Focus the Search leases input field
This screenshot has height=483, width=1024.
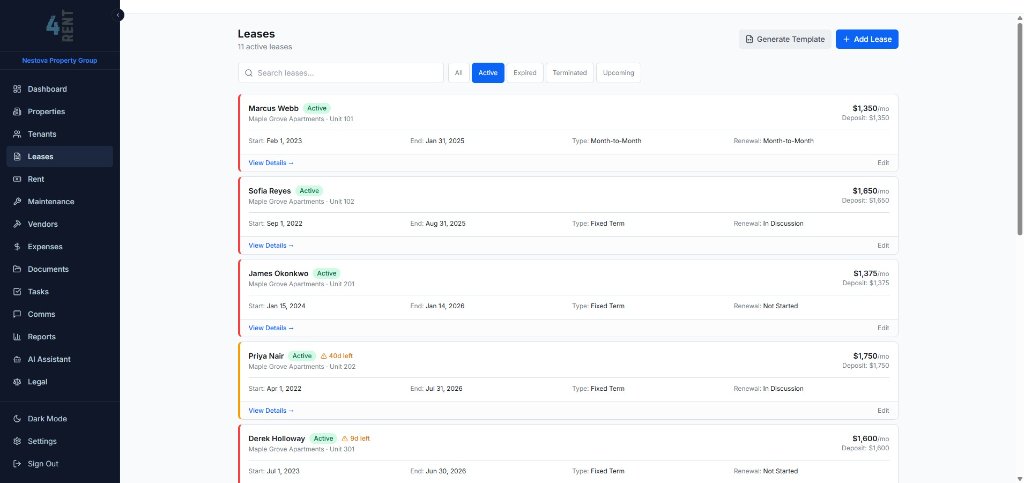[341, 72]
